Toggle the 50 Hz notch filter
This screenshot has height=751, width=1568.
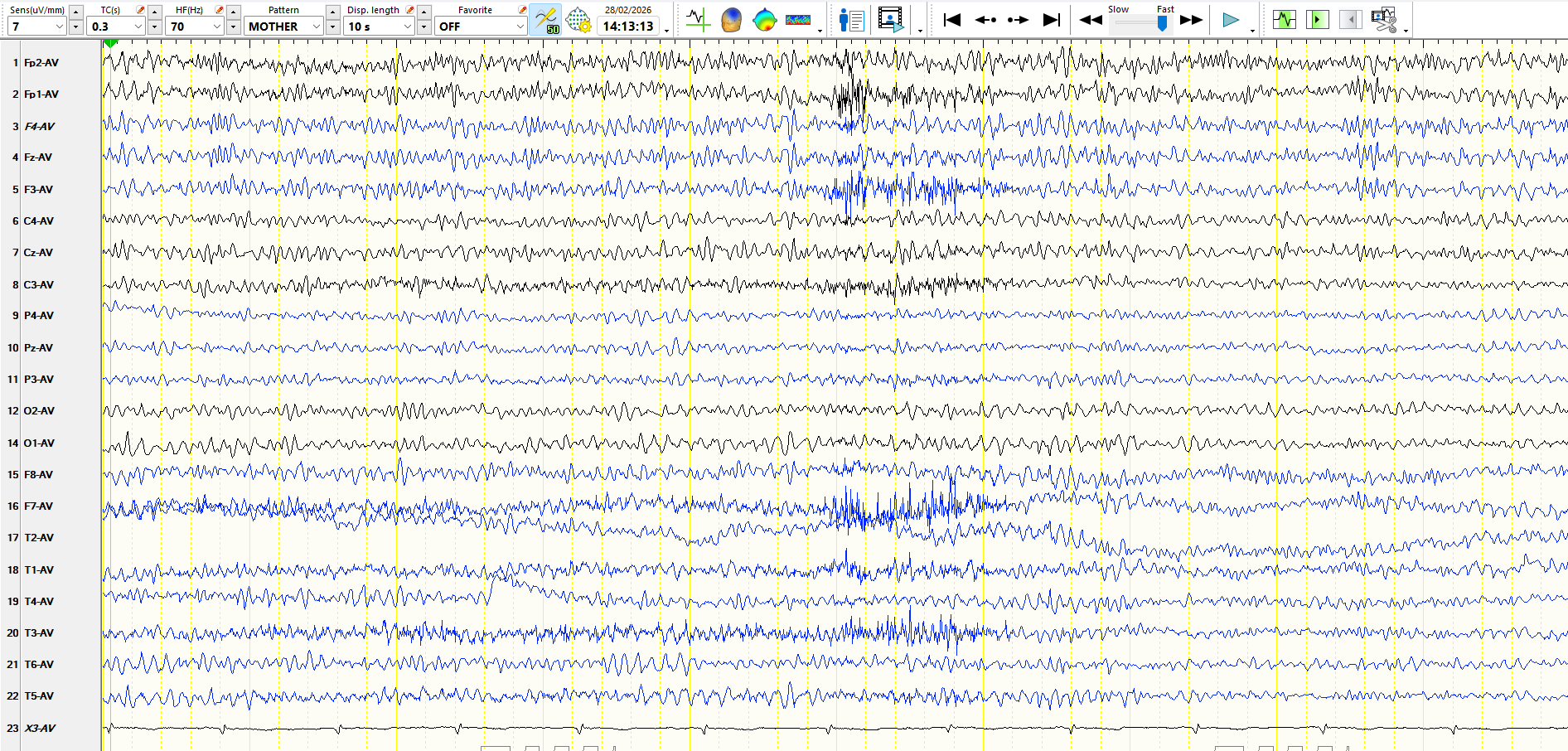click(x=545, y=19)
